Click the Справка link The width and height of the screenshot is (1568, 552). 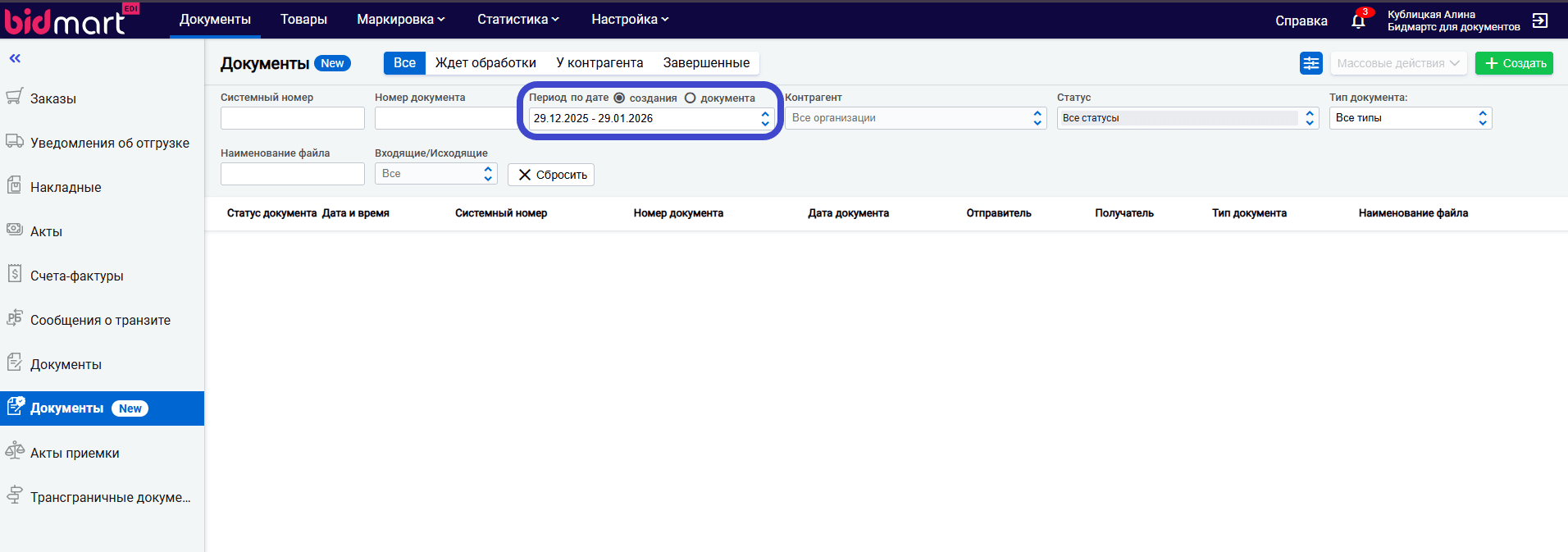1301,21
